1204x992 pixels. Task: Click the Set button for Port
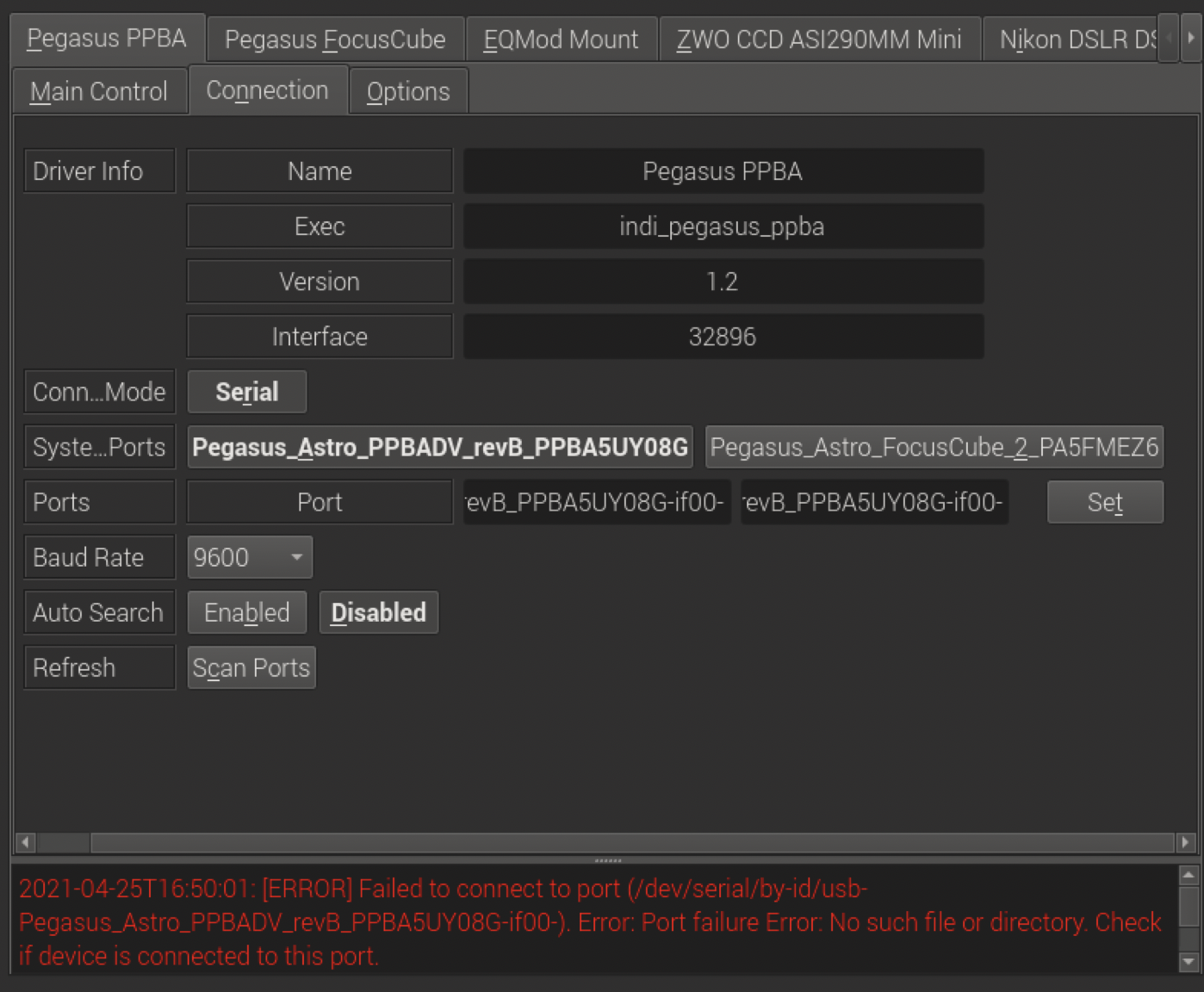(x=1105, y=502)
